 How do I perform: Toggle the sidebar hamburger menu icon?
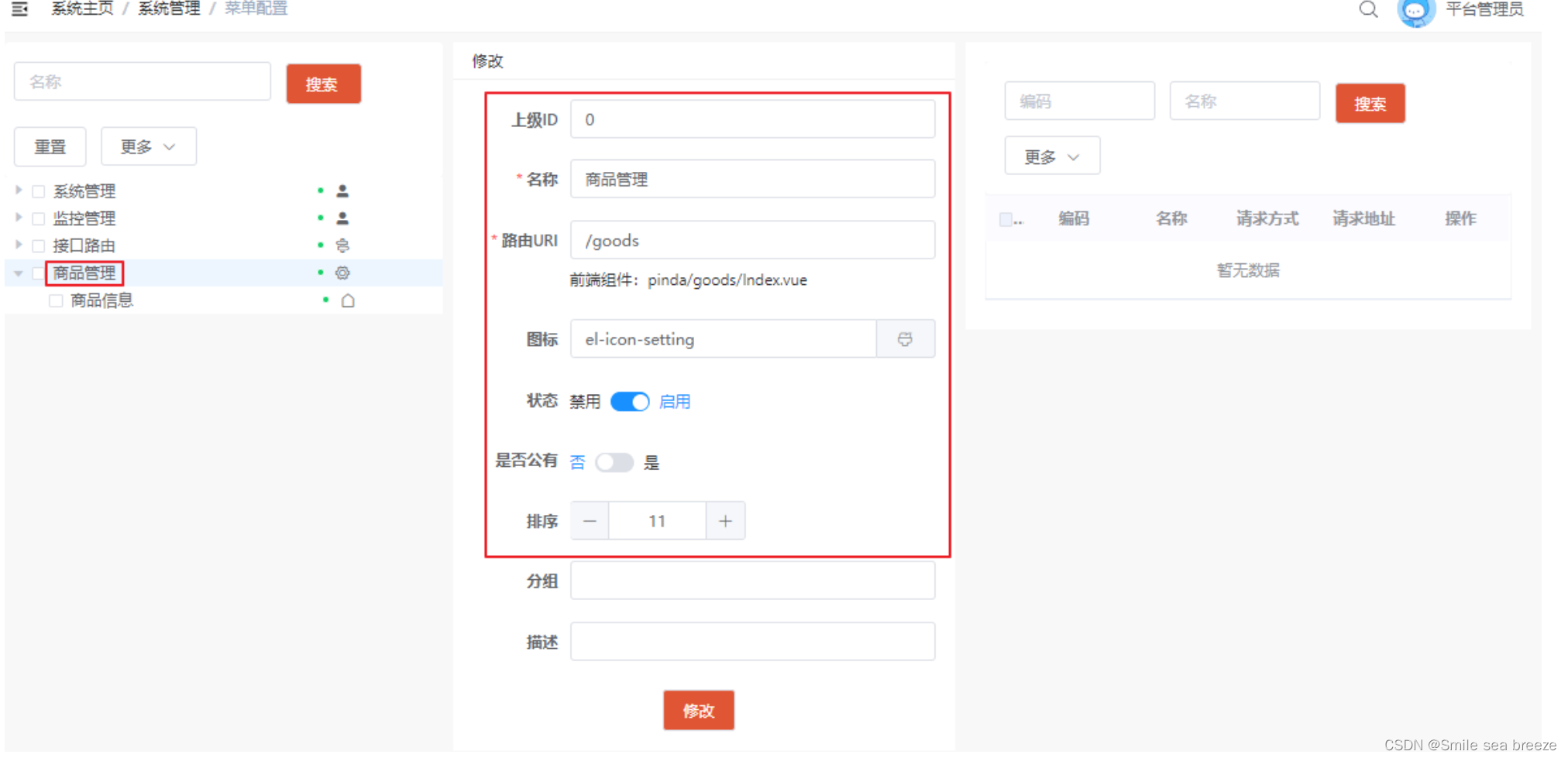20,9
